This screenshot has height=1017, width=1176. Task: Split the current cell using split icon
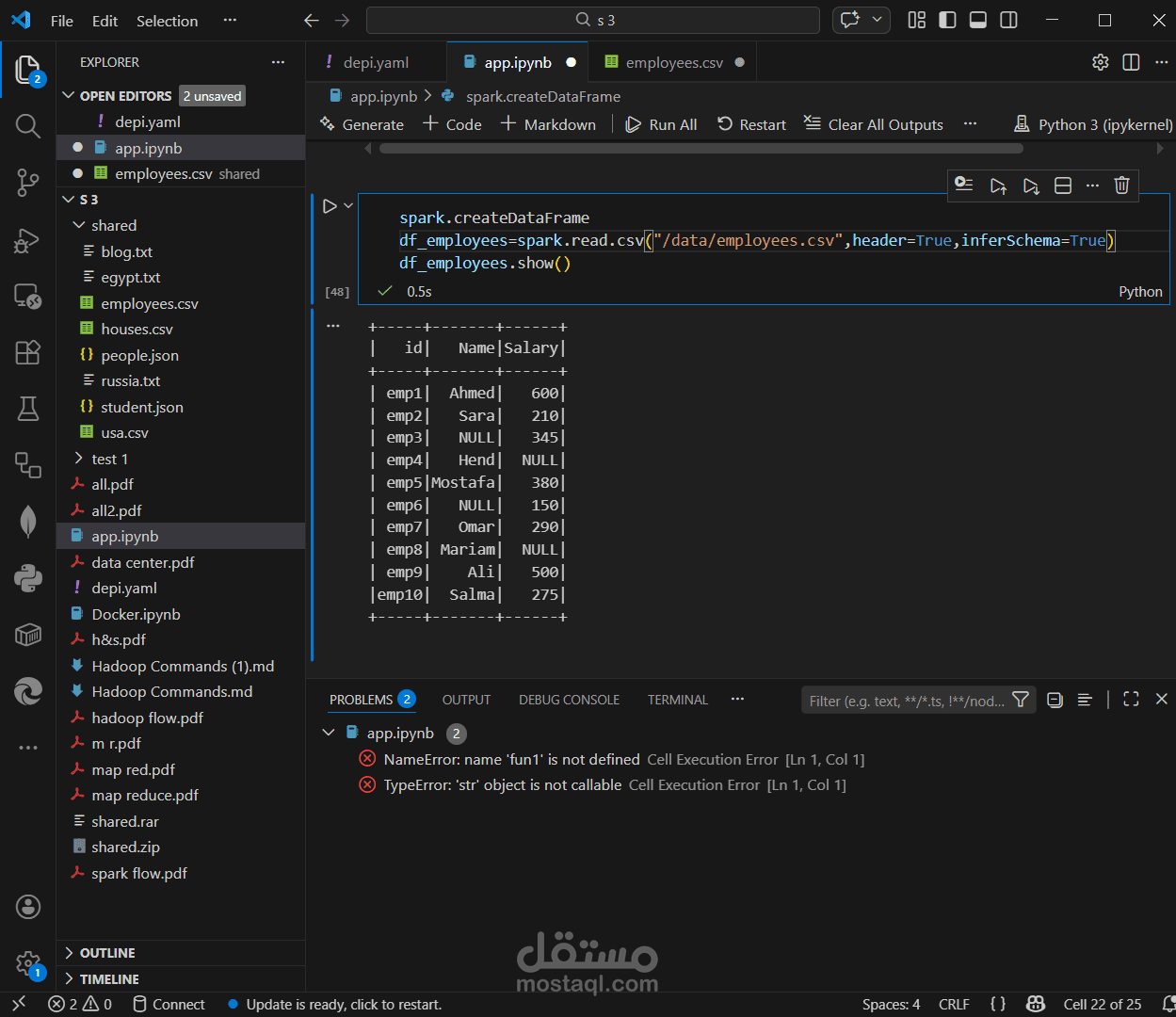(x=1062, y=186)
